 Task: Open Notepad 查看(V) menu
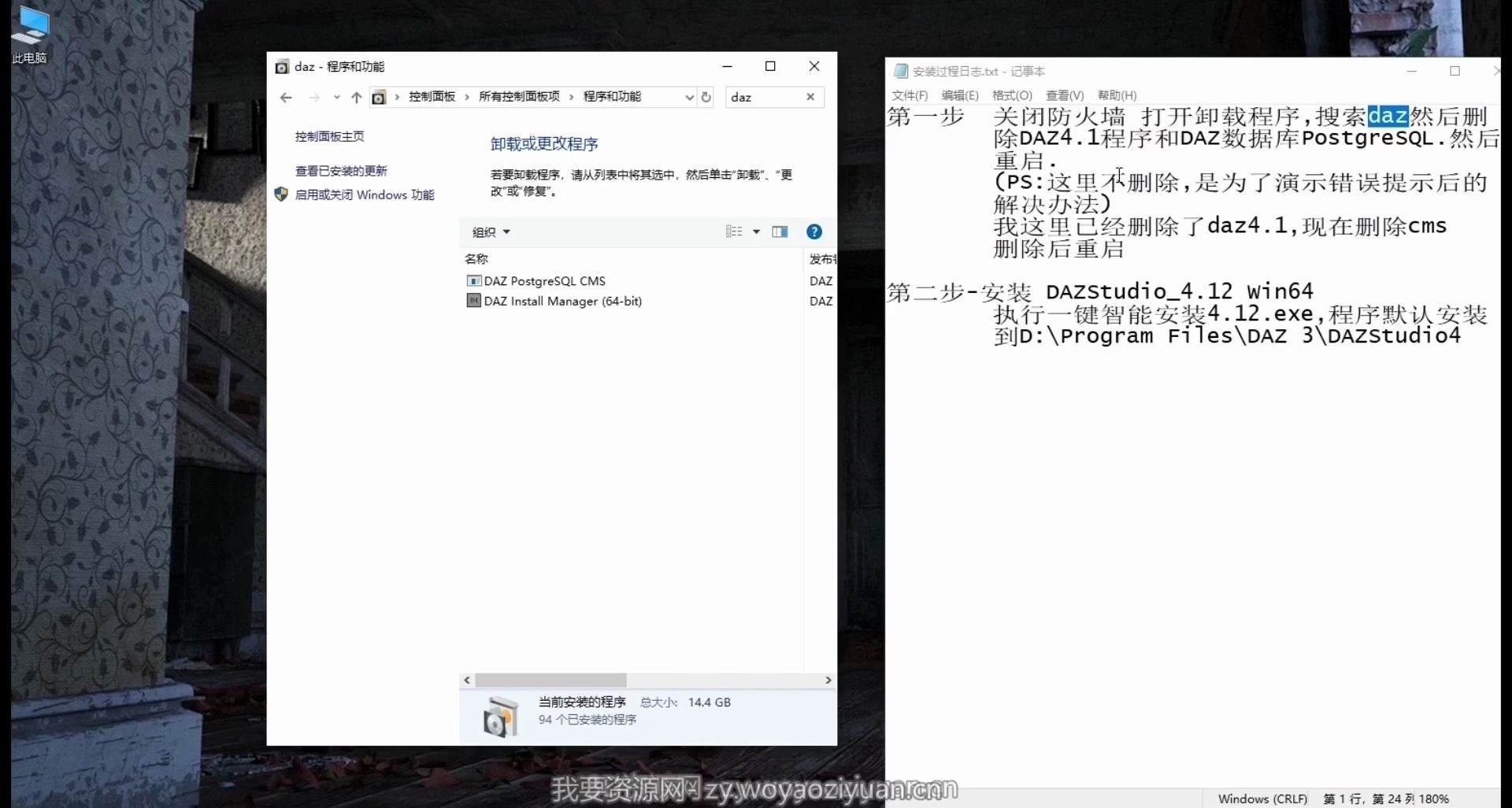click(1065, 95)
